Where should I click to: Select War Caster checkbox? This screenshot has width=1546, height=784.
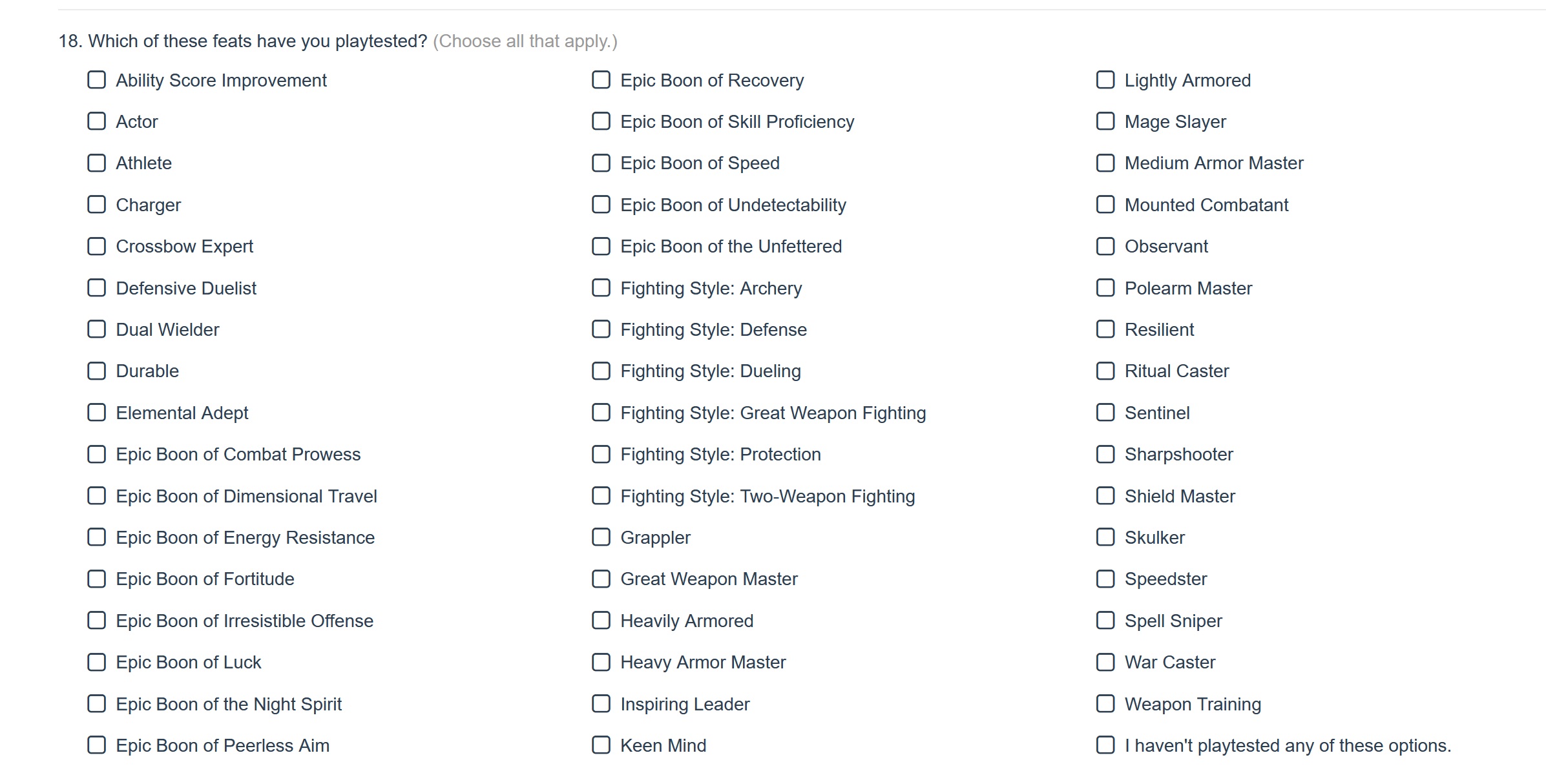[1106, 662]
